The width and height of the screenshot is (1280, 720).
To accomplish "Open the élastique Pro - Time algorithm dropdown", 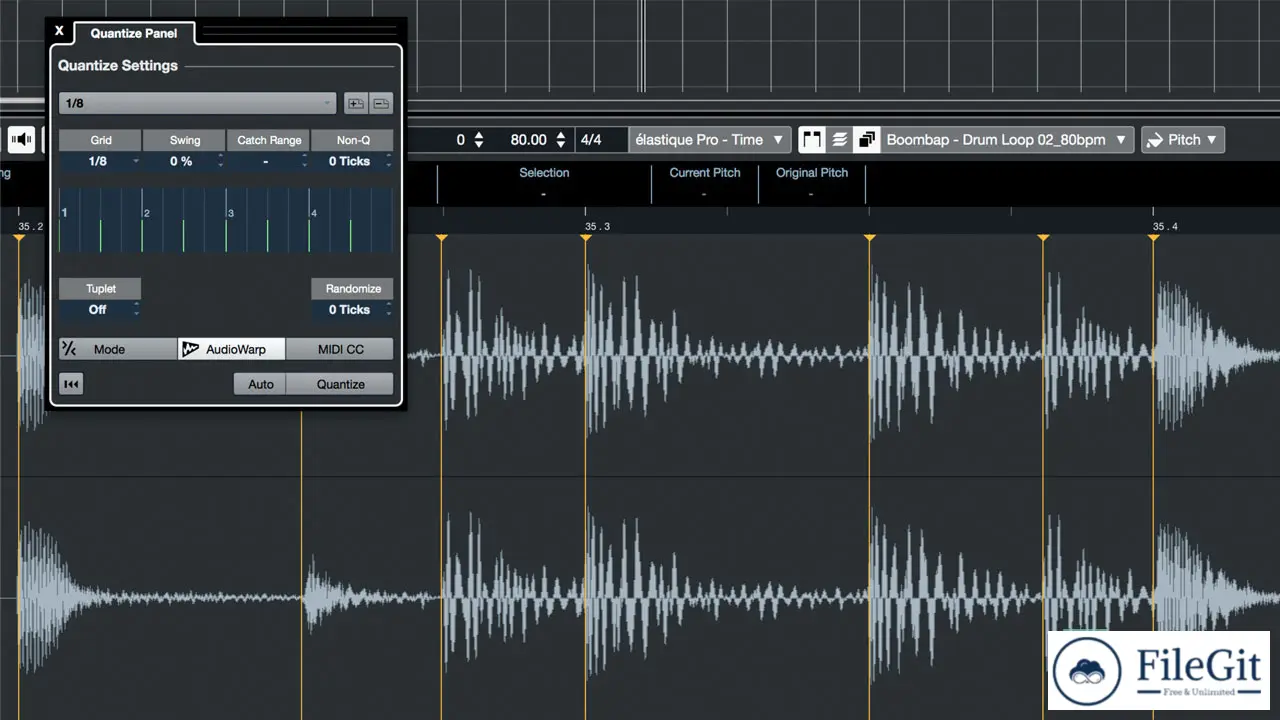I will pyautogui.click(x=709, y=140).
